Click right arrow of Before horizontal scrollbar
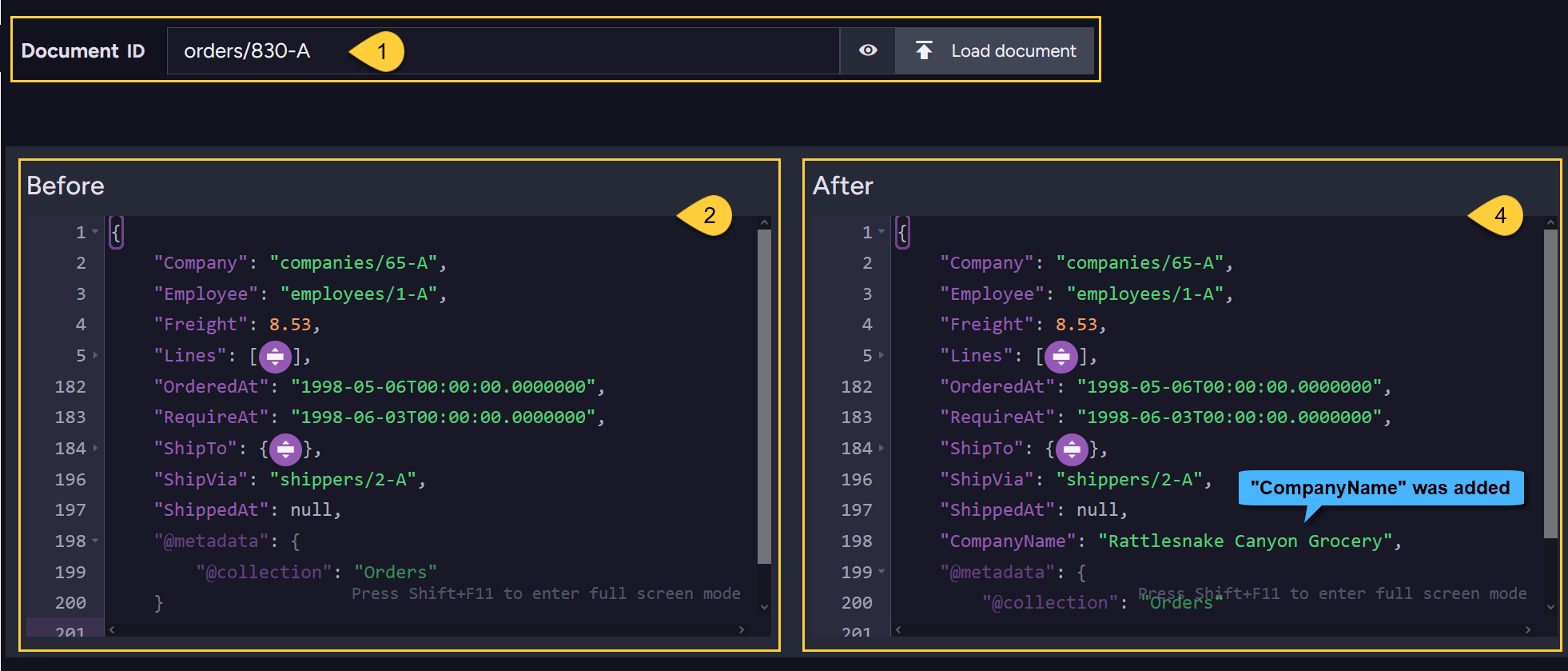Viewport: 1568px width, 671px height. click(x=742, y=629)
